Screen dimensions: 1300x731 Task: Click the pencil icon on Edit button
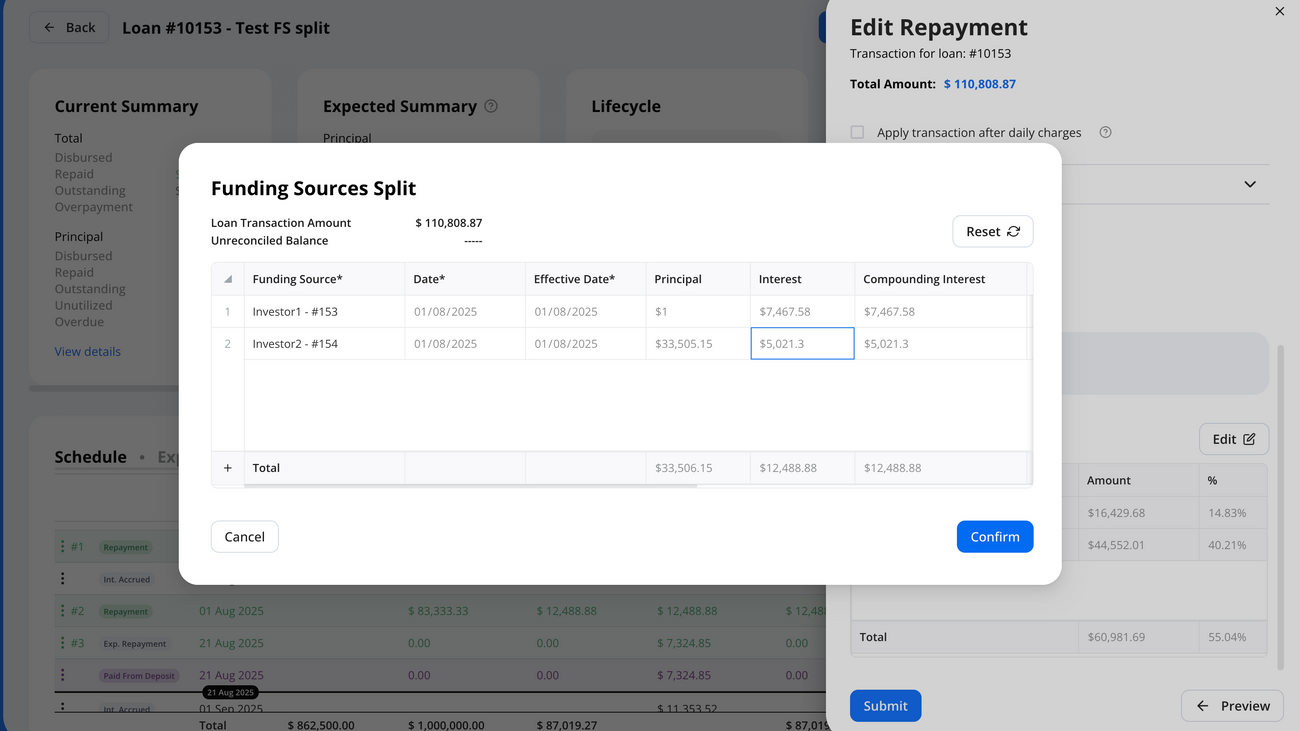click(1249, 439)
